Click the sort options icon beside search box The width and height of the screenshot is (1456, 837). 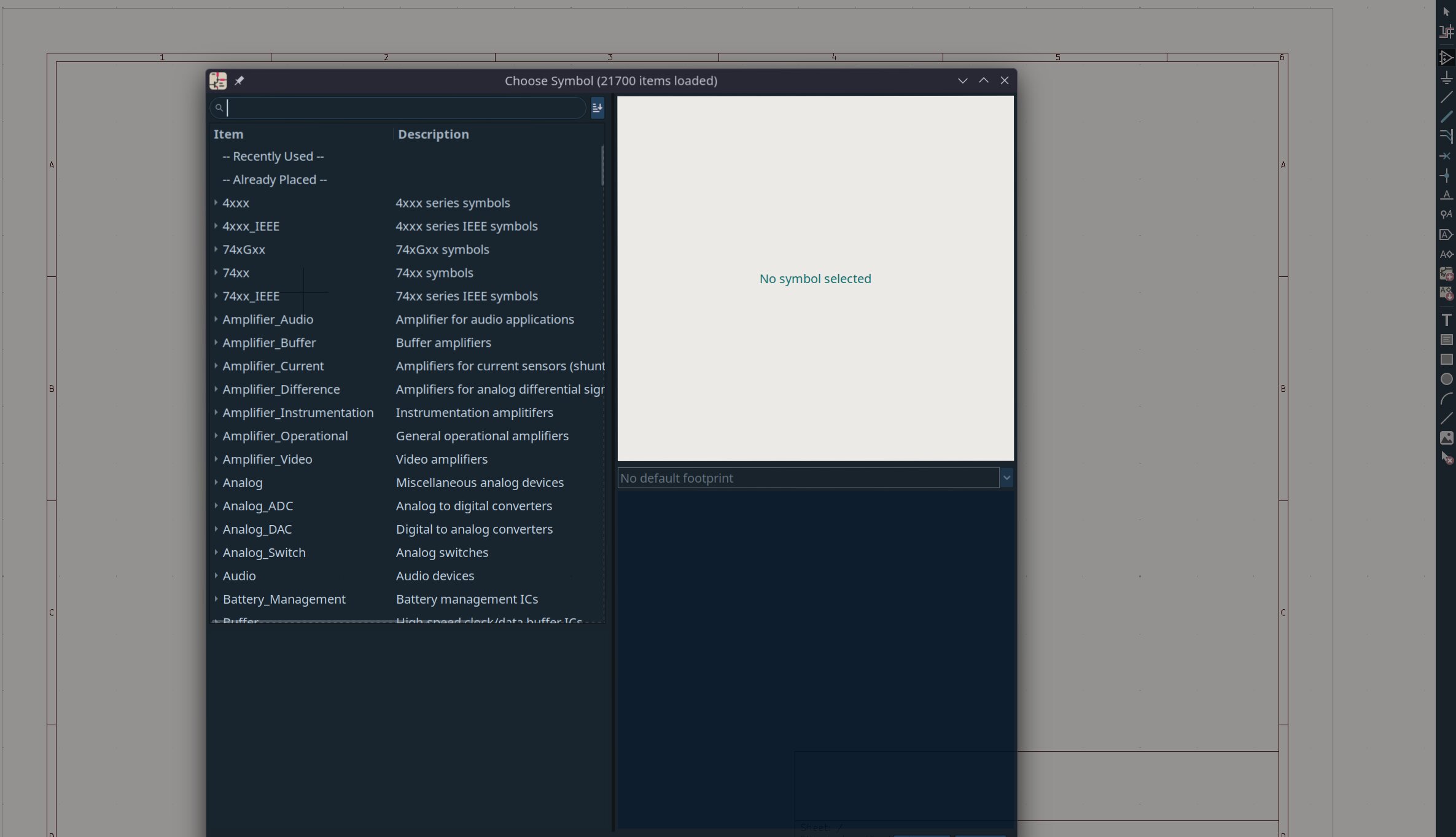[597, 108]
